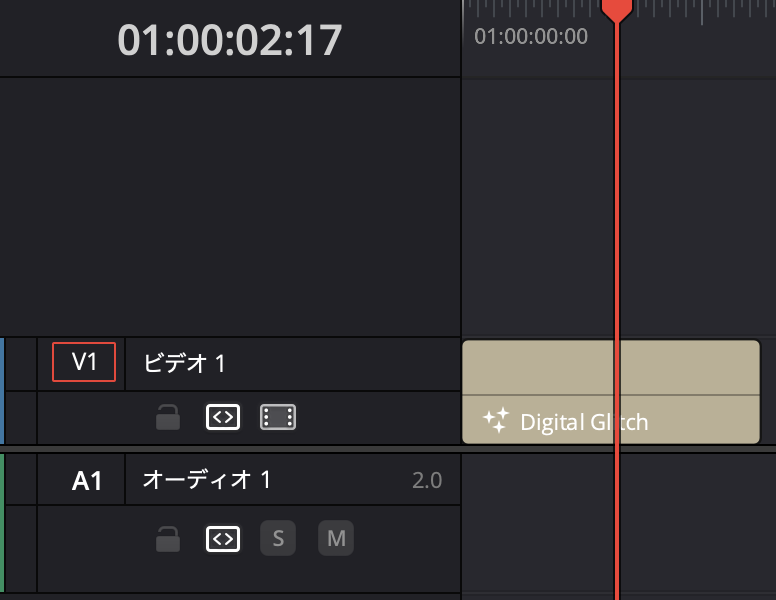Click the red playhead handle
Image resolution: width=776 pixels, height=600 pixels.
tap(616, 9)
